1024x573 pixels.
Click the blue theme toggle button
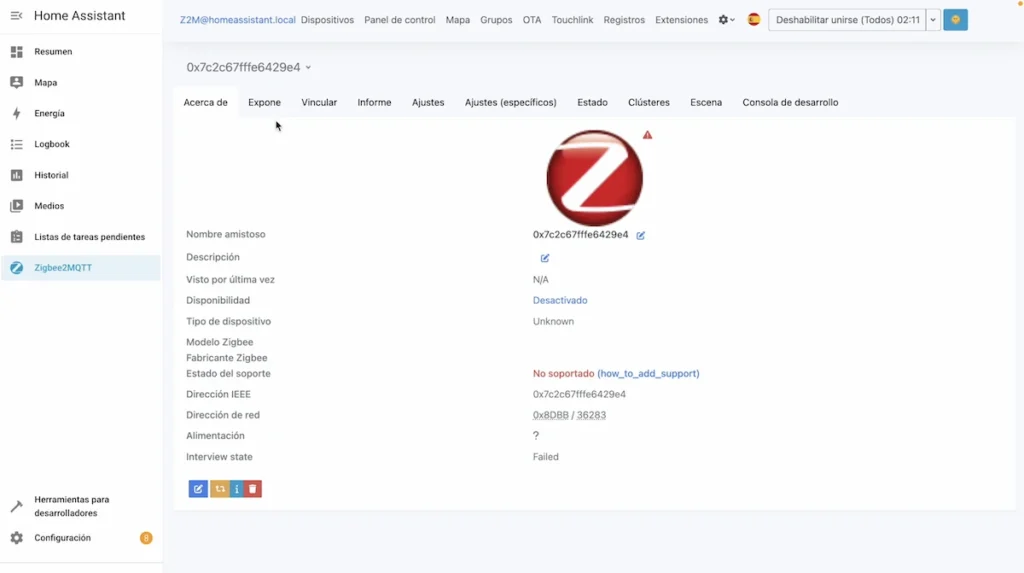click(x=955, y=20)
